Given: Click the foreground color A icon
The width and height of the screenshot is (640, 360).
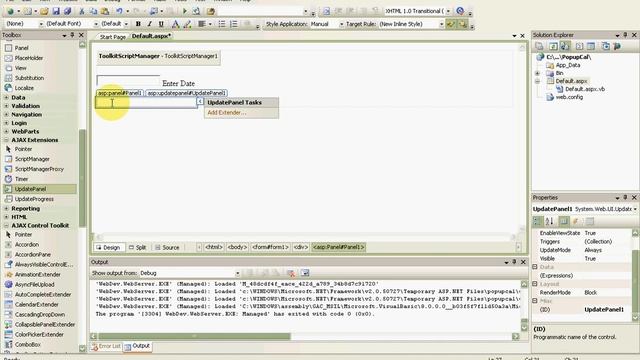Looking at the screenshot, I should coord(175,24).
